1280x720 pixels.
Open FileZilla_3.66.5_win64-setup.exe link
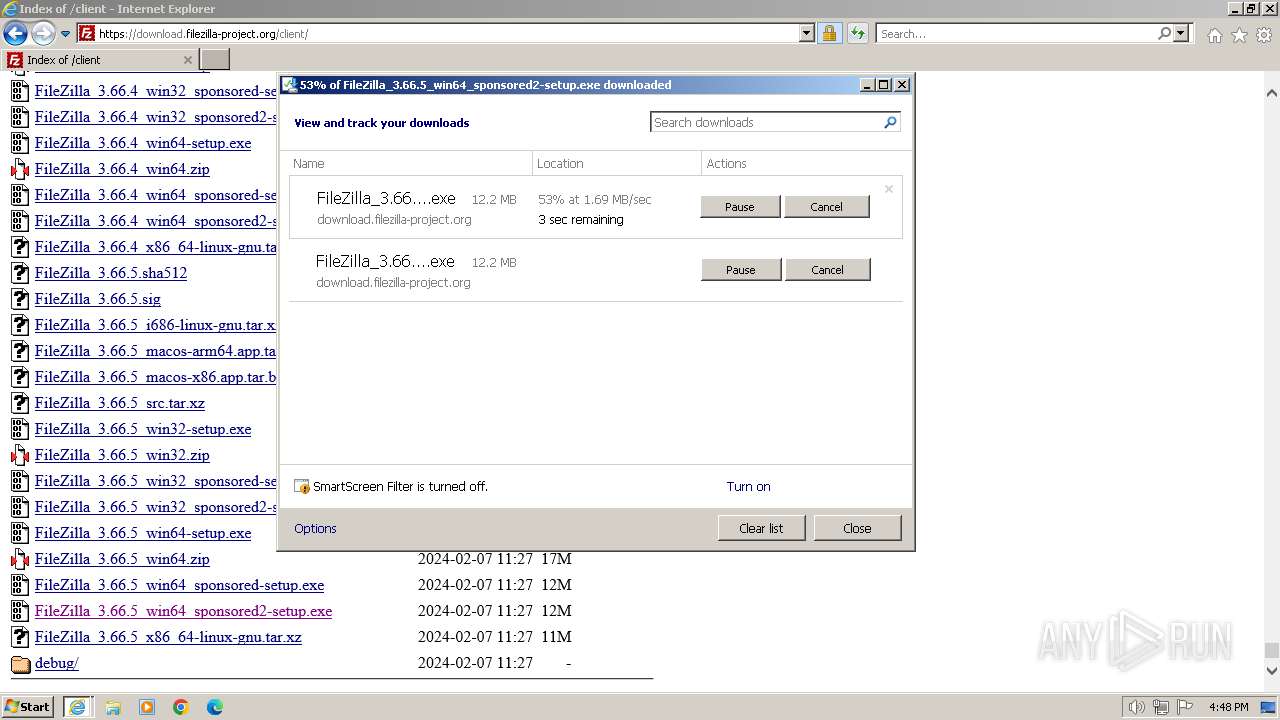pos(143,533)
